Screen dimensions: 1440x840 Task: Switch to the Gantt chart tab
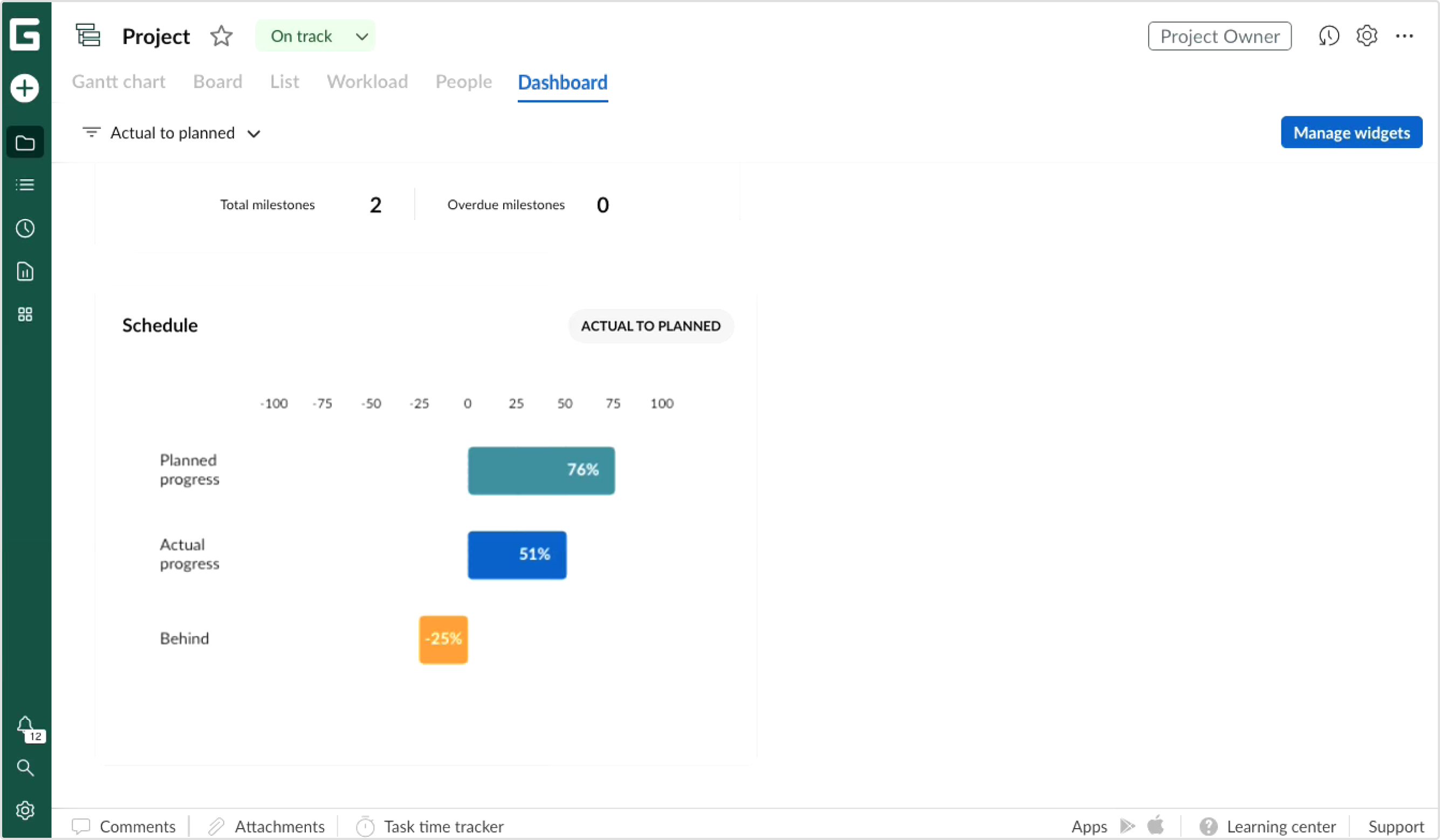click(118, 82)
